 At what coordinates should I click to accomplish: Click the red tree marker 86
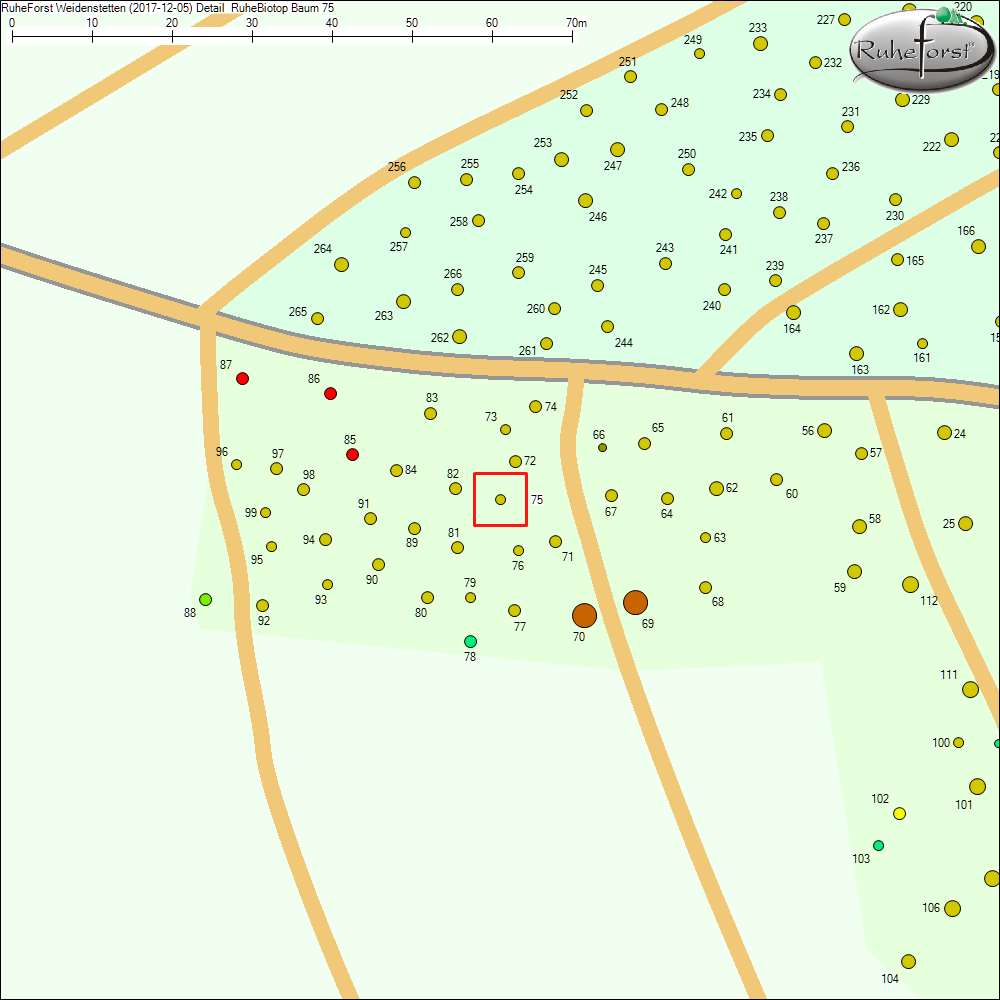pyautogui.click(x=331, y=393)
